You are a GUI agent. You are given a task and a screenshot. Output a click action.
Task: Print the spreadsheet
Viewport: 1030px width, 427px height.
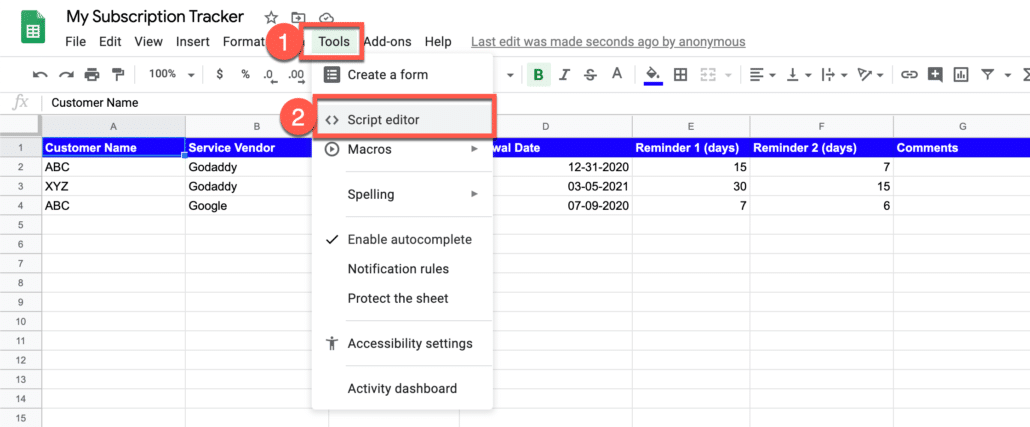91,75
